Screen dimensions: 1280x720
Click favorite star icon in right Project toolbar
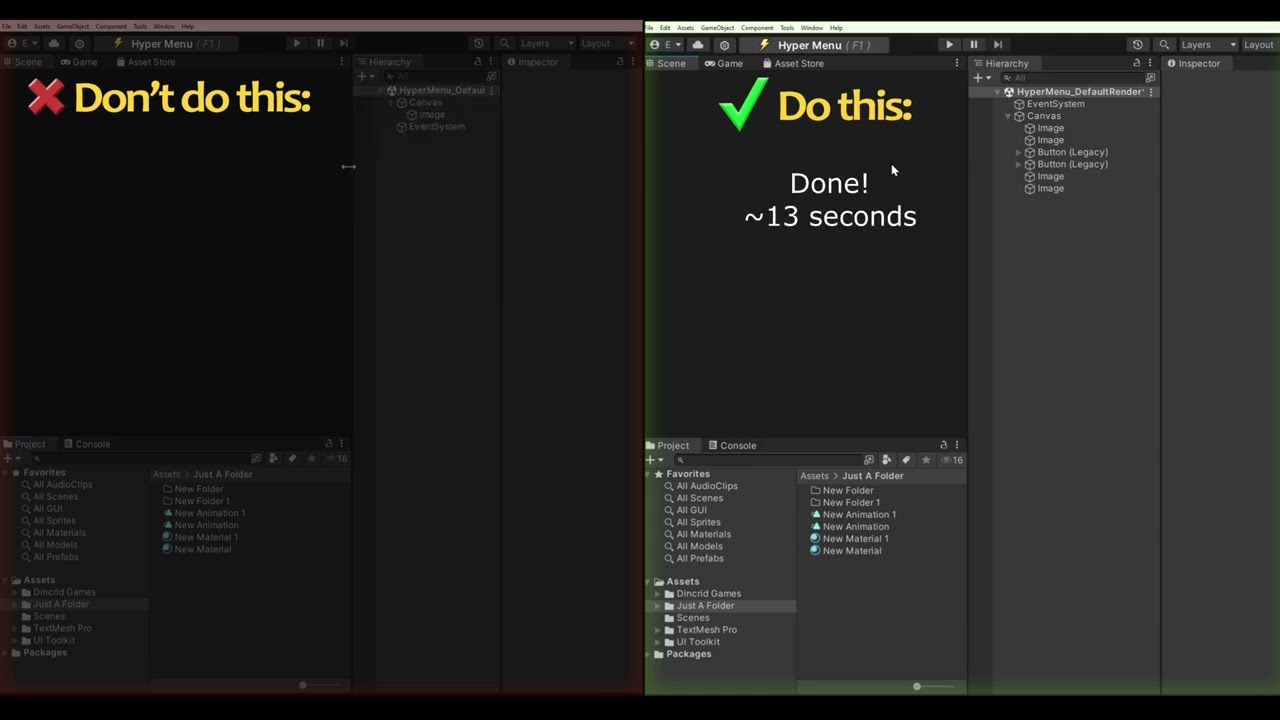click(x=926, y=460)
